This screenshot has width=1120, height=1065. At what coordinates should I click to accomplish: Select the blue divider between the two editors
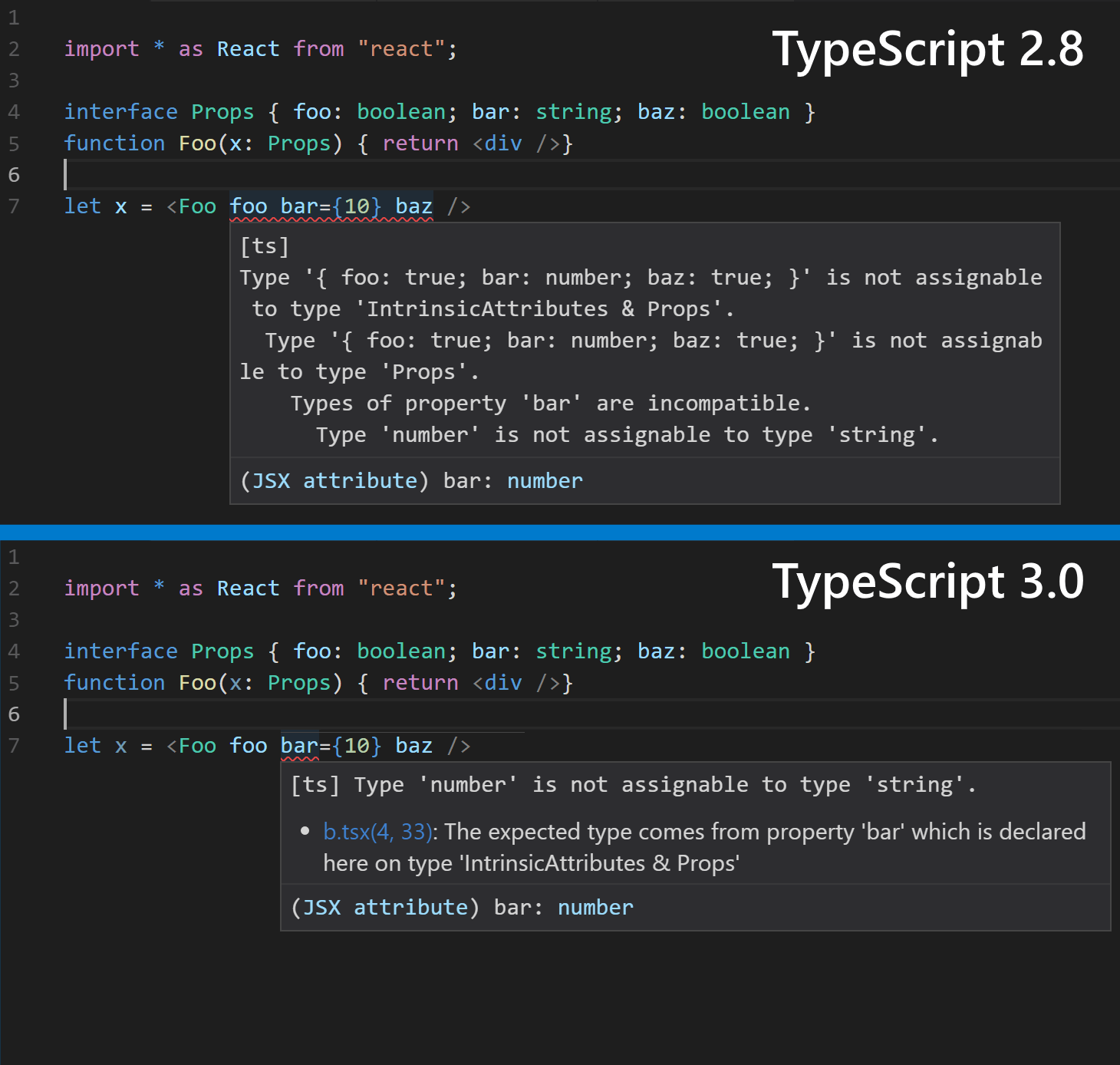[x=560, y=531]
